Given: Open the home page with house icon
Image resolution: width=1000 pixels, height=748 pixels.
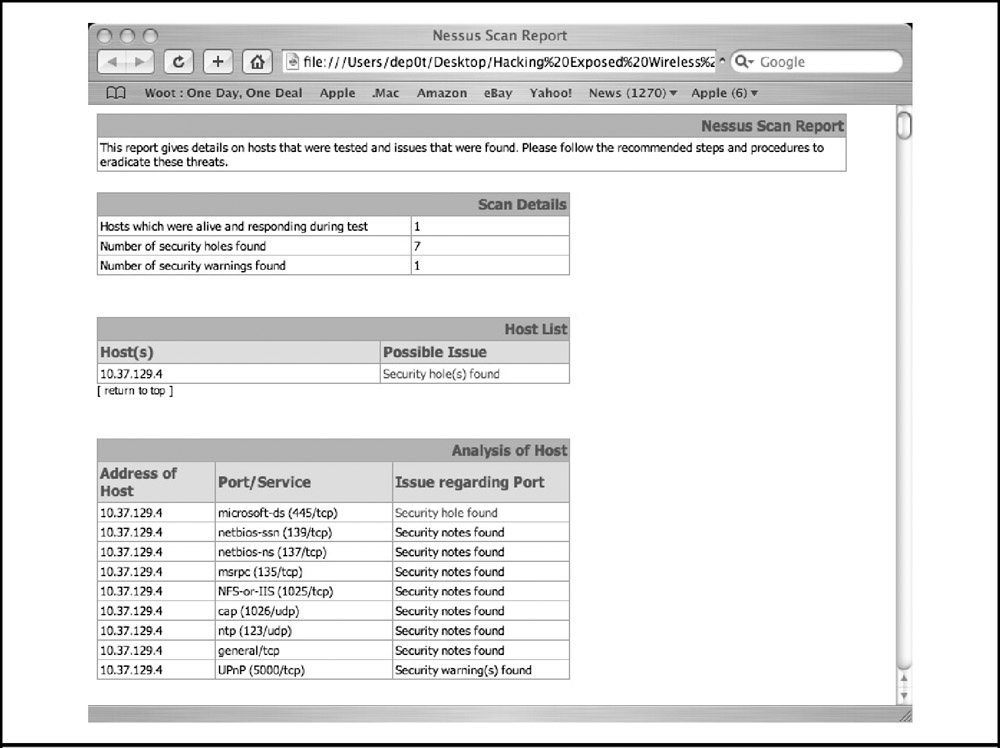Looking at the screenshot, I should tap(257, 62).
